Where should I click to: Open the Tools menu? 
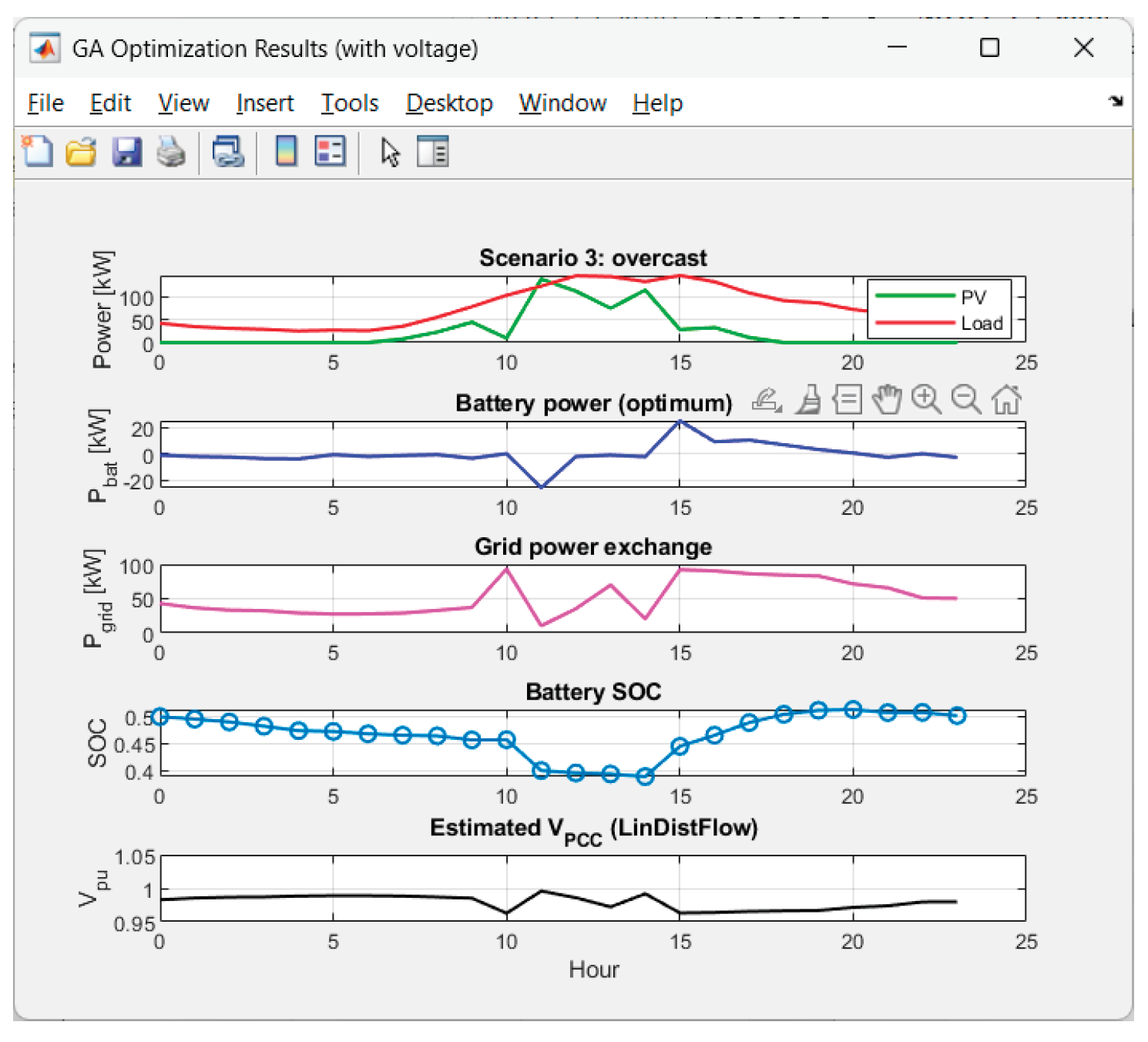349,103
